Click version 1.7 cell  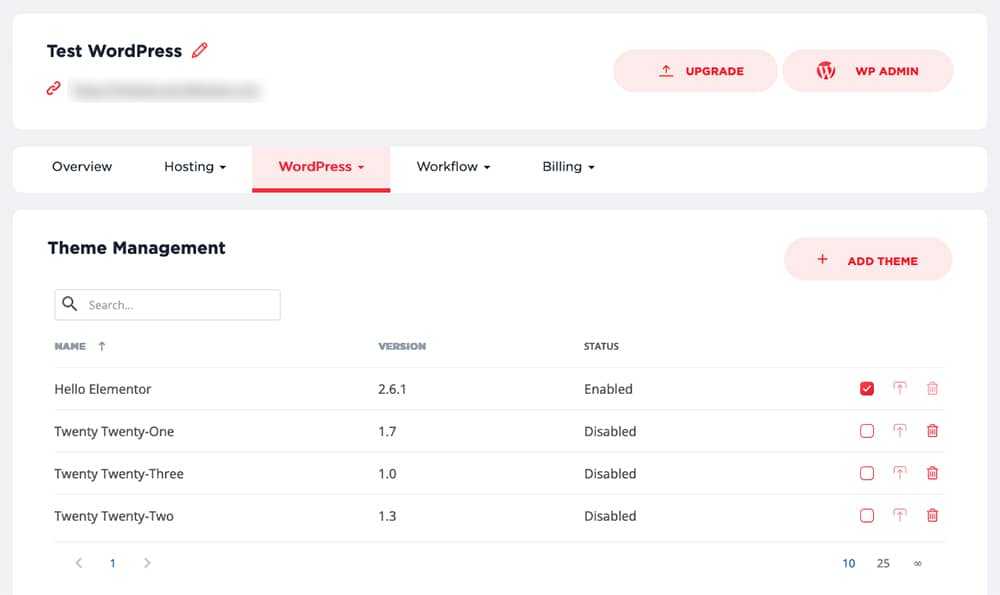point(387,431)
